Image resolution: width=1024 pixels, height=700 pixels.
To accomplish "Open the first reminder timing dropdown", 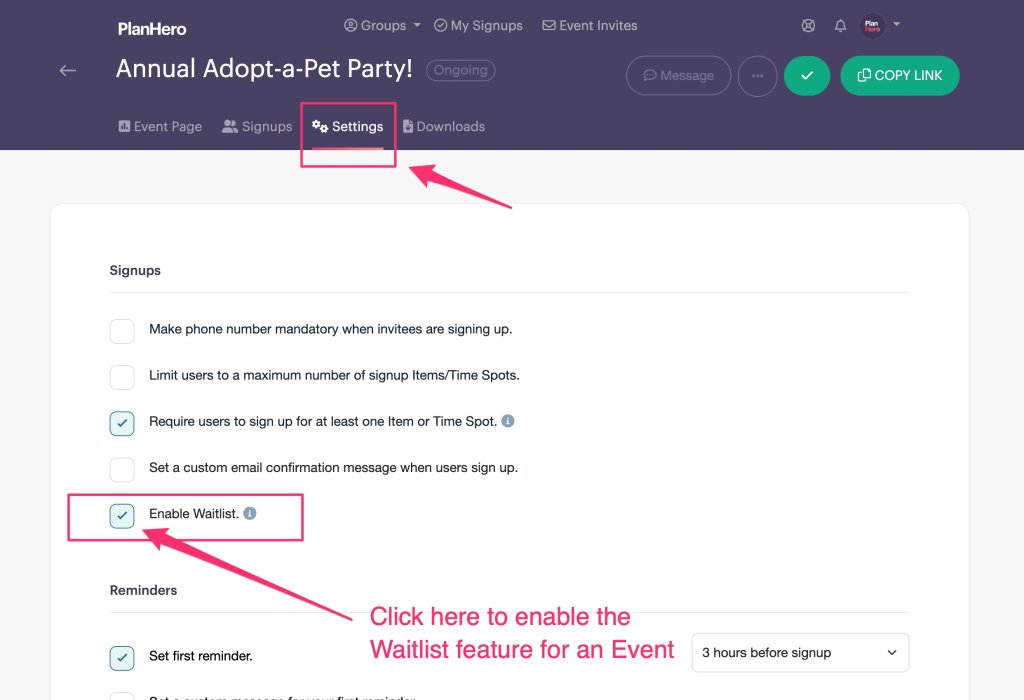I will pyautogui.click(x=799, y=652).
